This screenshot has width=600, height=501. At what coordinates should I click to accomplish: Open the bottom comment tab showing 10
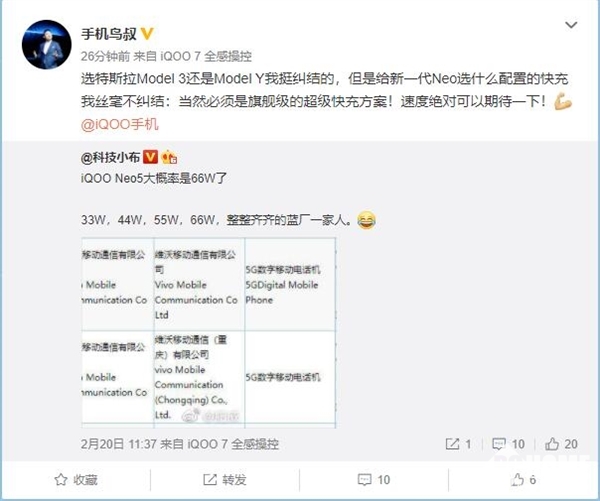click(373, 480)
